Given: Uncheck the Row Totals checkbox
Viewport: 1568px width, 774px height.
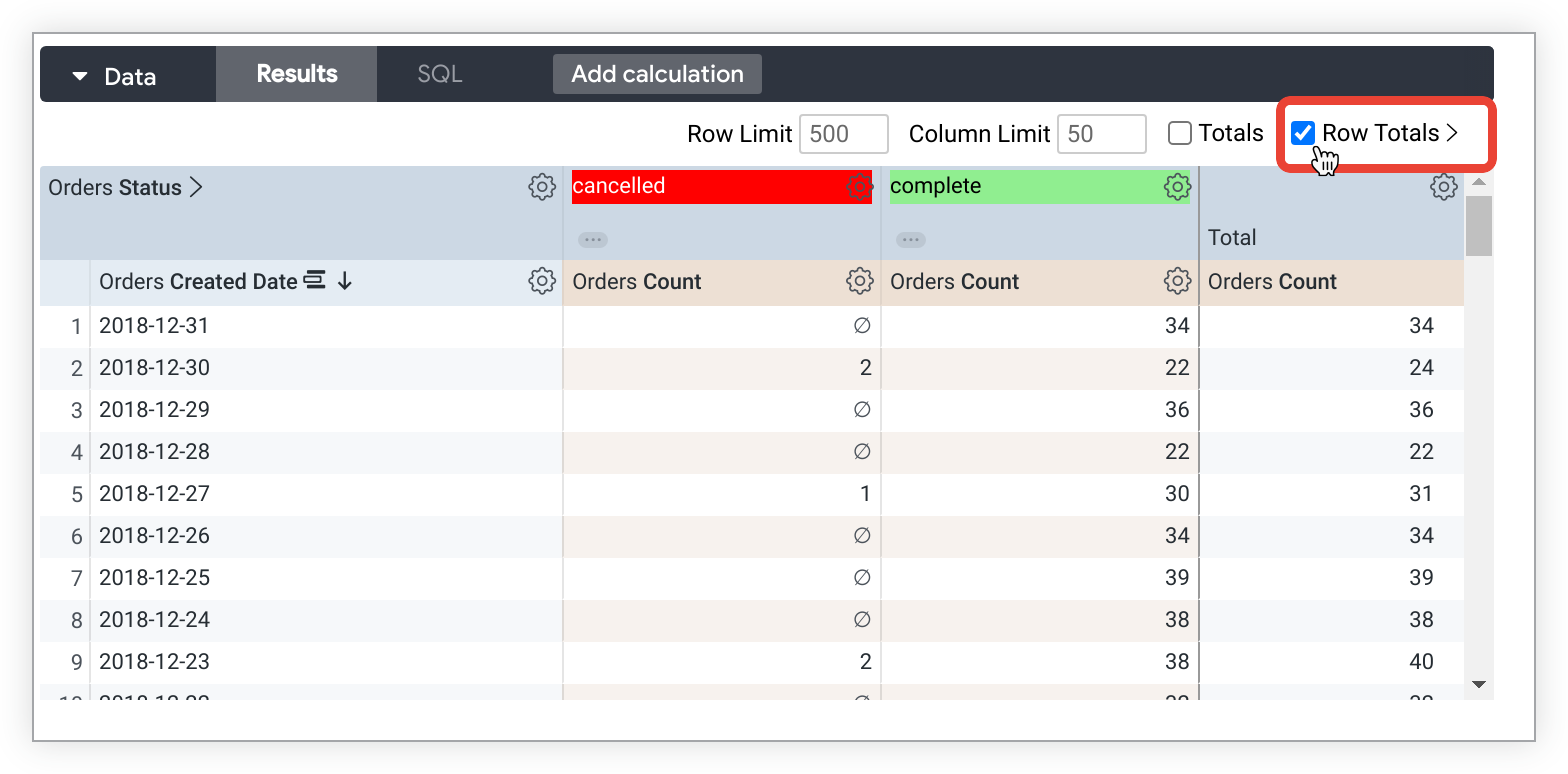Looking at the screenshot, I should pyautogui.click(x=1302, y=134).
